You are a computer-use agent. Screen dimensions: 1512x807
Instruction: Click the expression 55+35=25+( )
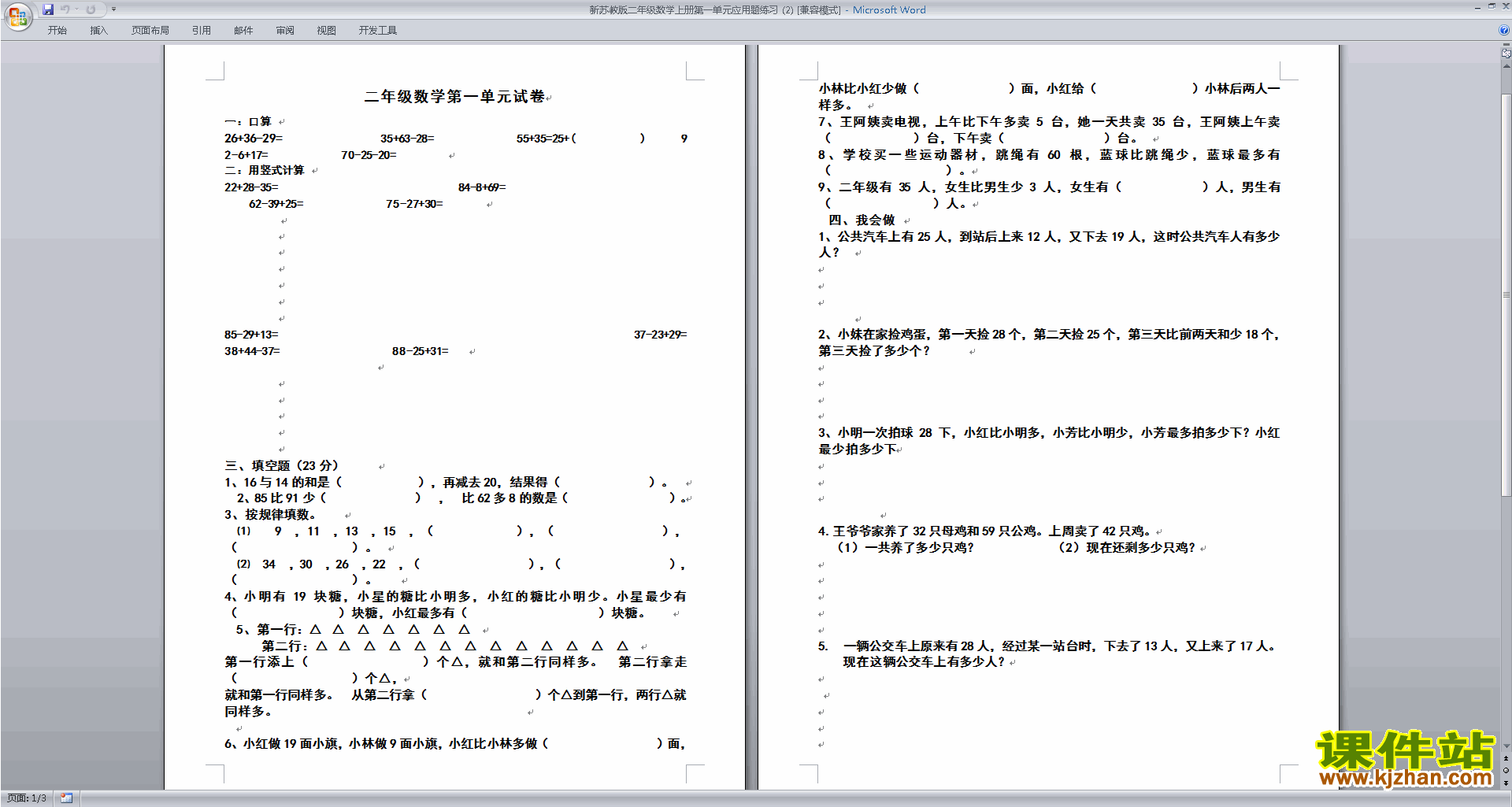(581, 139)
